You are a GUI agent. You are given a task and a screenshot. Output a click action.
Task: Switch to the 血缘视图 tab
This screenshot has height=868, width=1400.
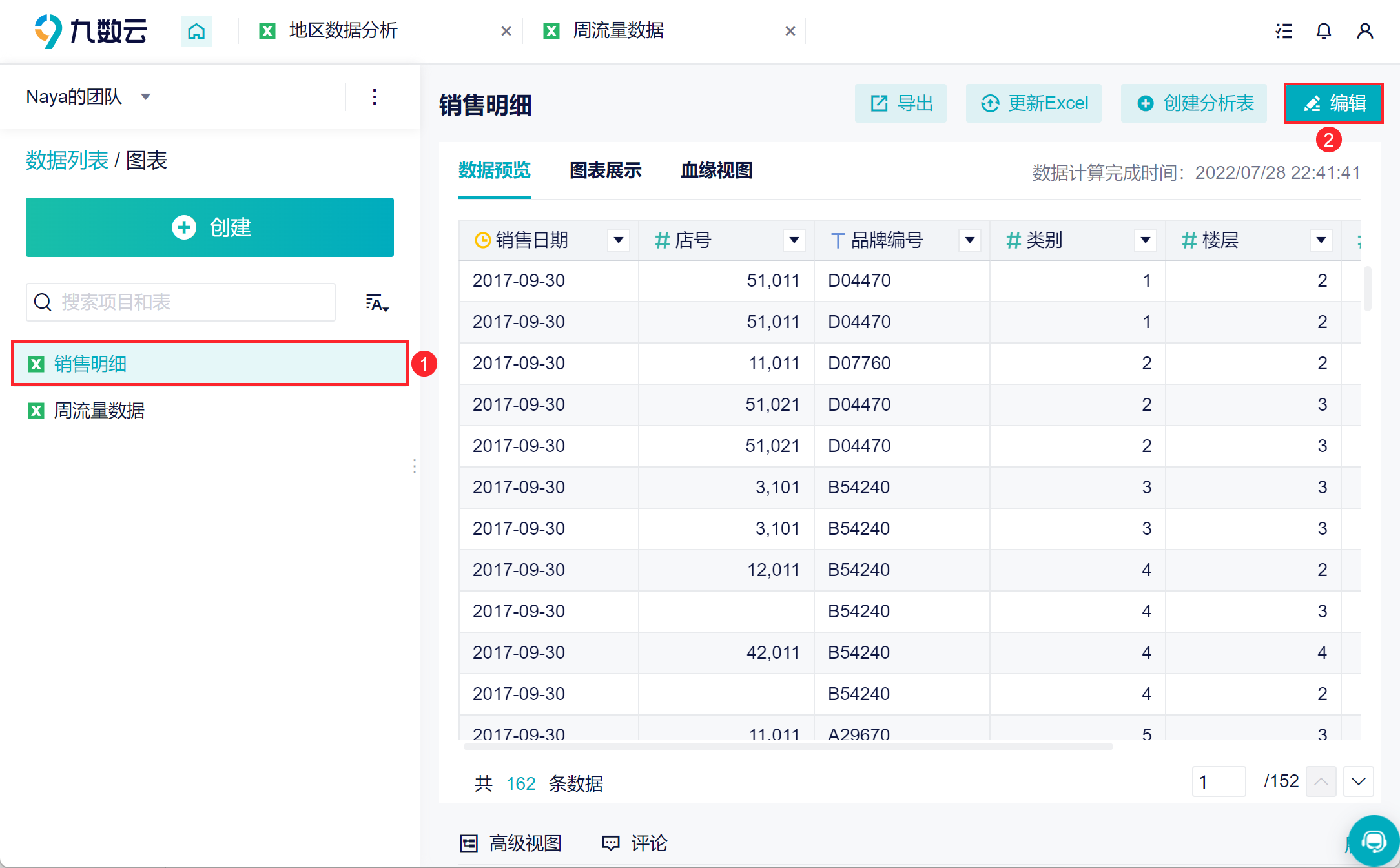tap(716, 170)
